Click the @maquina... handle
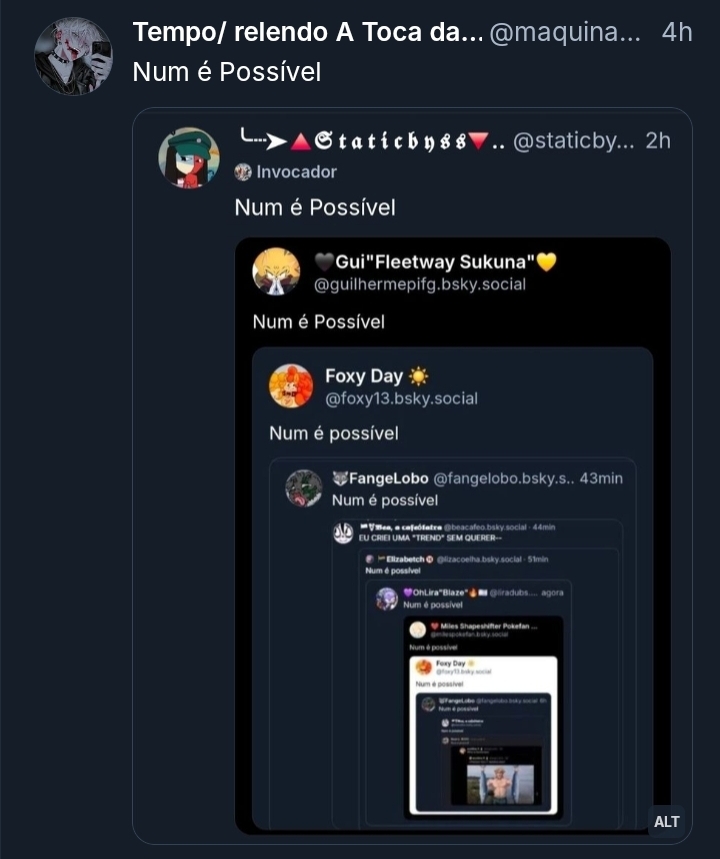720x859 pixels. [x=566, y=32]
